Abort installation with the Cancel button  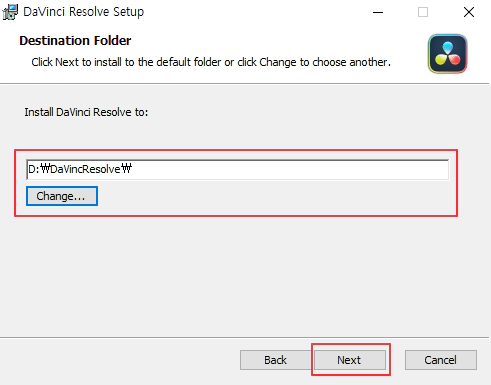point(441,360)
